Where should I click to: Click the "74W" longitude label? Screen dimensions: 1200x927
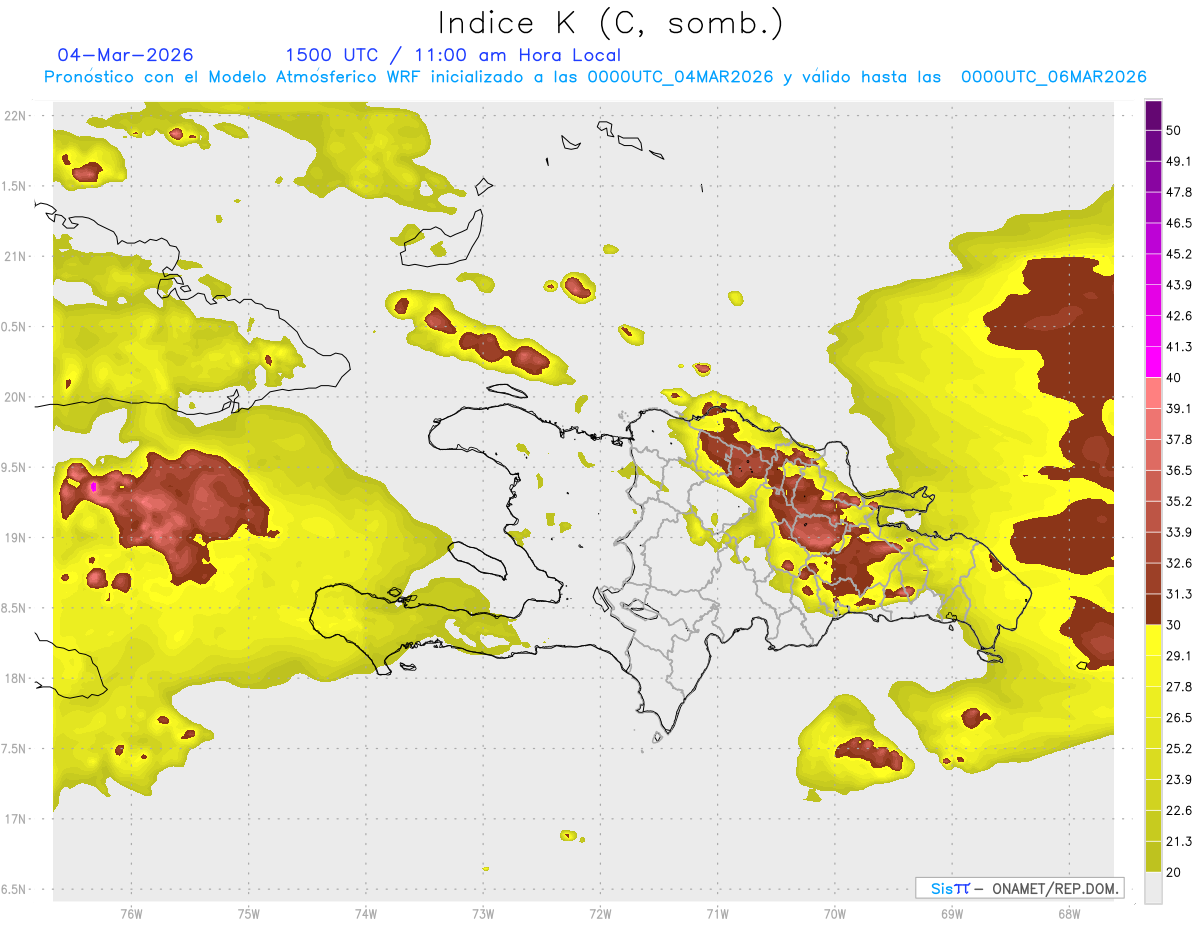coord(366,914)
